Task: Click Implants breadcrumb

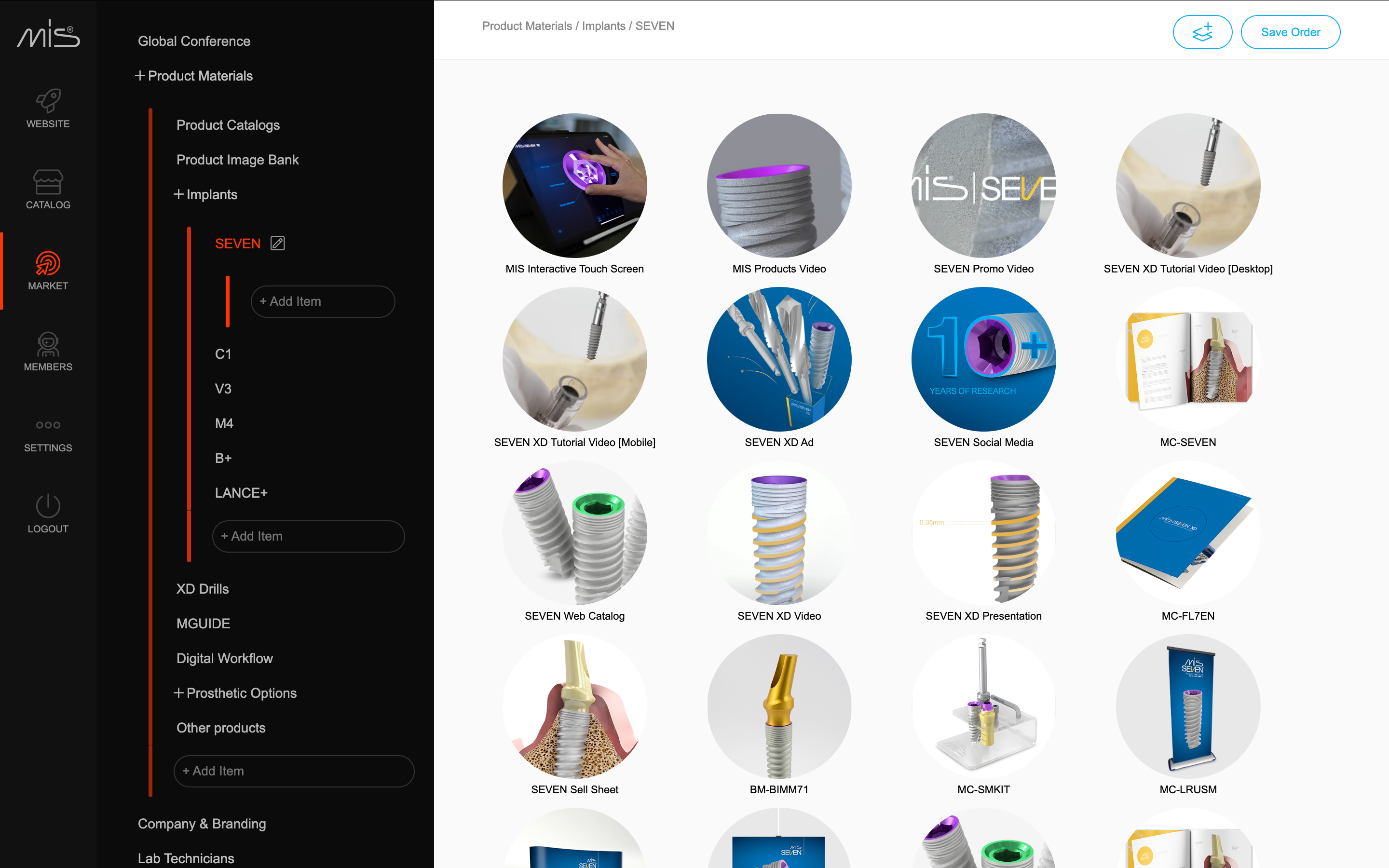Action: pyautogui.click(x=603, y=26)
